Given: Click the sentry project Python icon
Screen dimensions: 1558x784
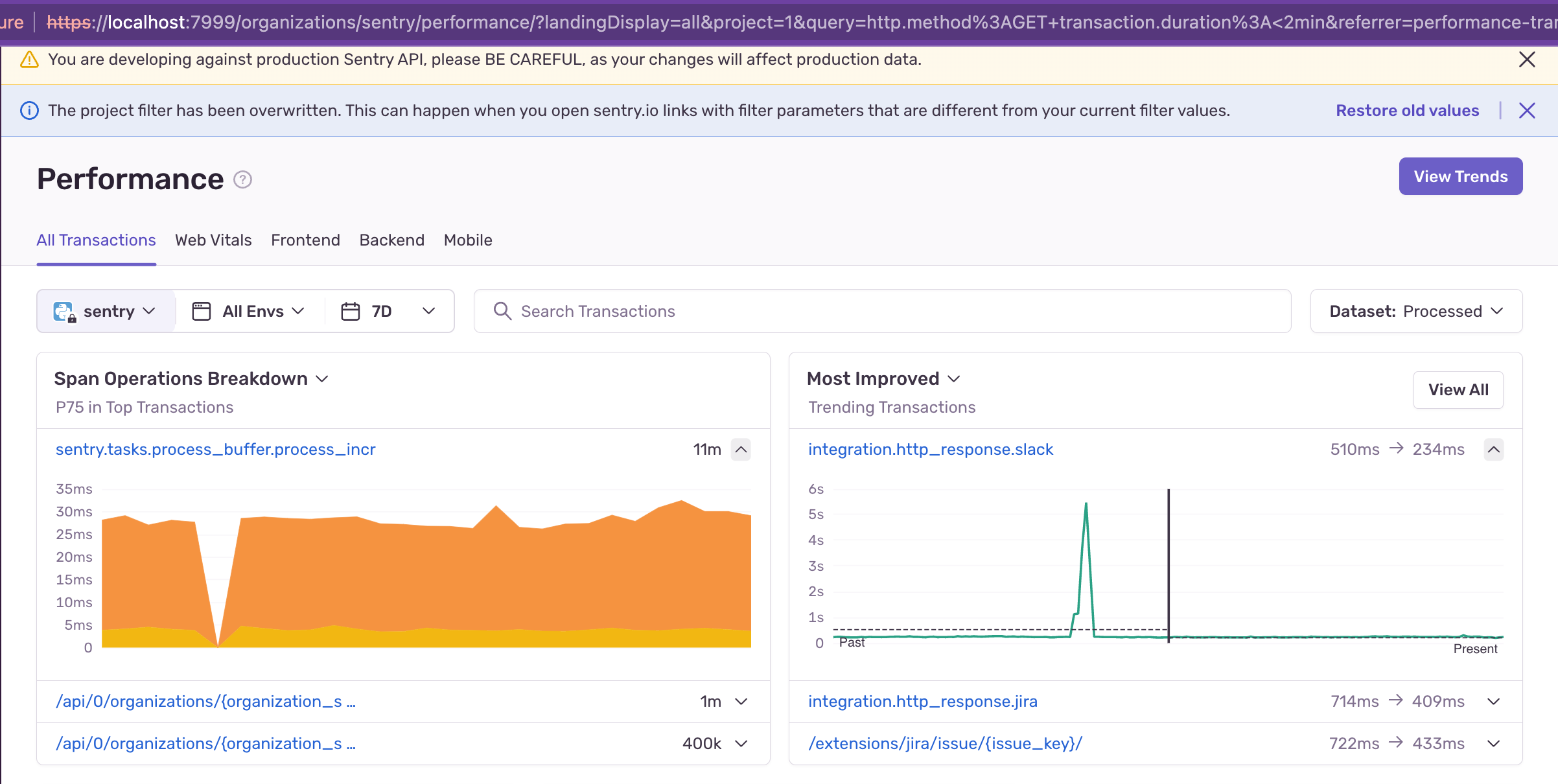Looking at the screenshot, I should click(x=64, y=312).
